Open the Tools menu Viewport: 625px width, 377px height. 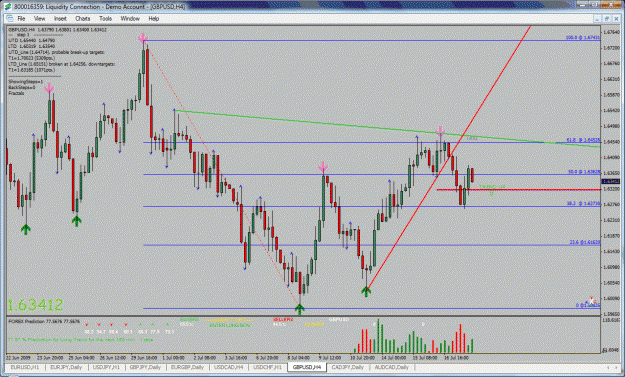[x=105, y=18]
